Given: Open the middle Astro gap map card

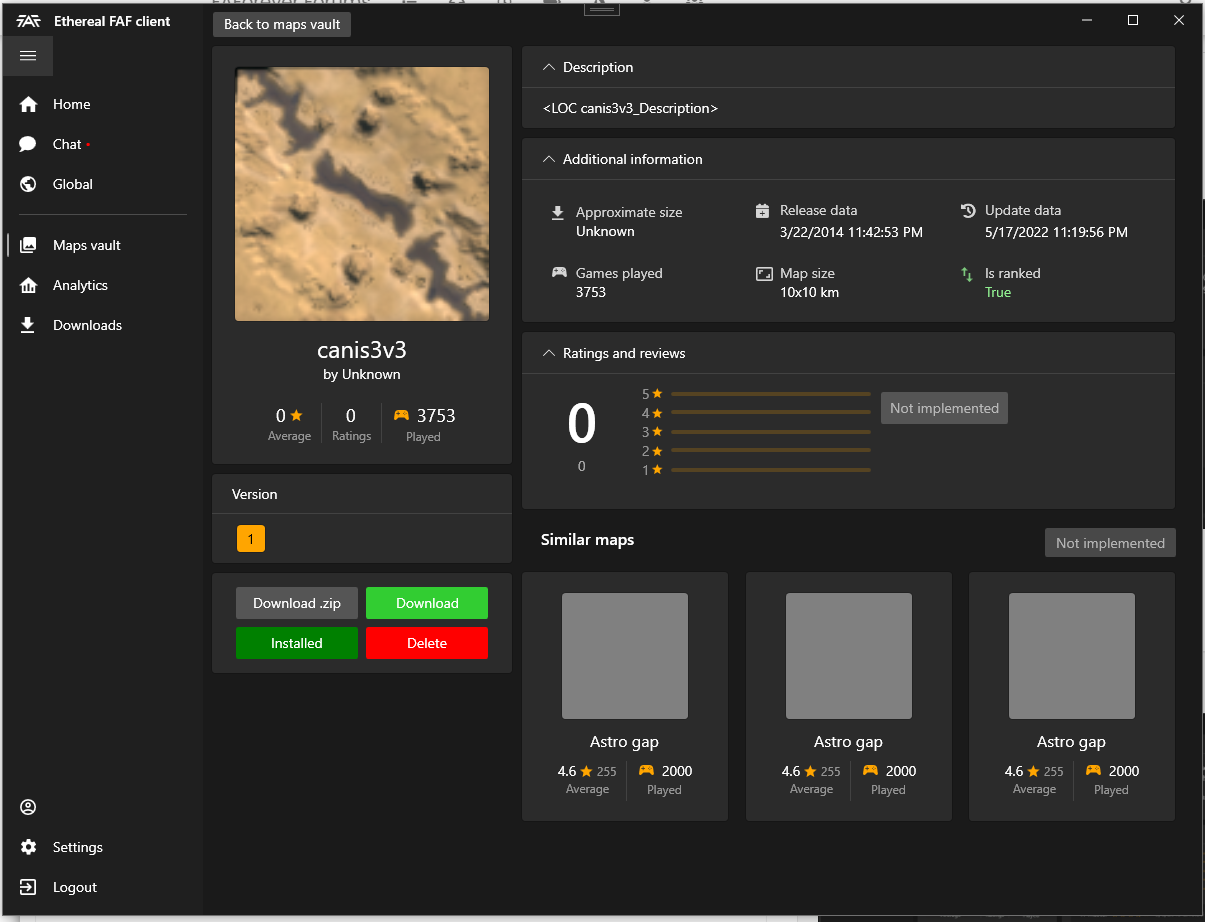Looking at the screenshot, I should (x=848, y=697).
